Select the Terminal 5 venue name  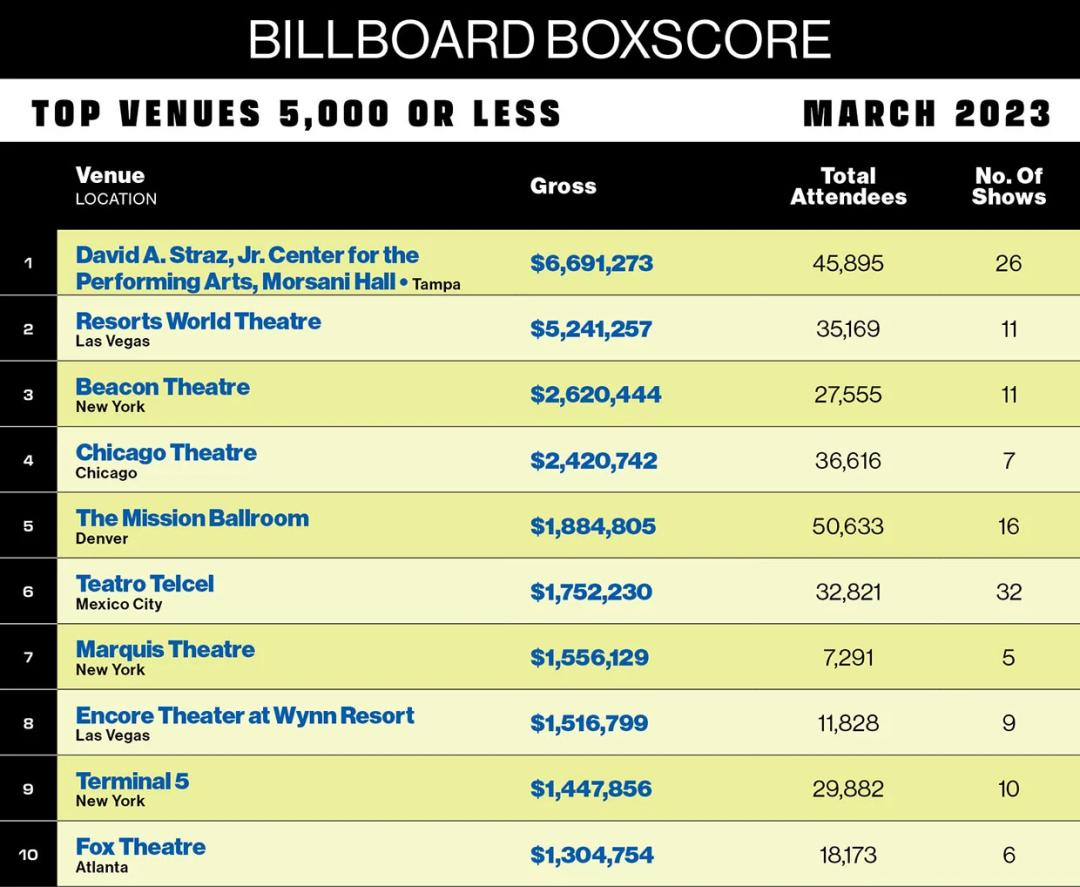click(x=132, y=781)
